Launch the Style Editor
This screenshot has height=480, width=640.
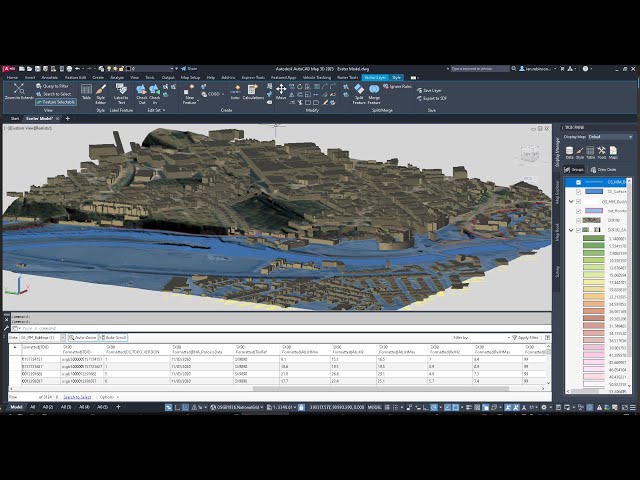101,94
